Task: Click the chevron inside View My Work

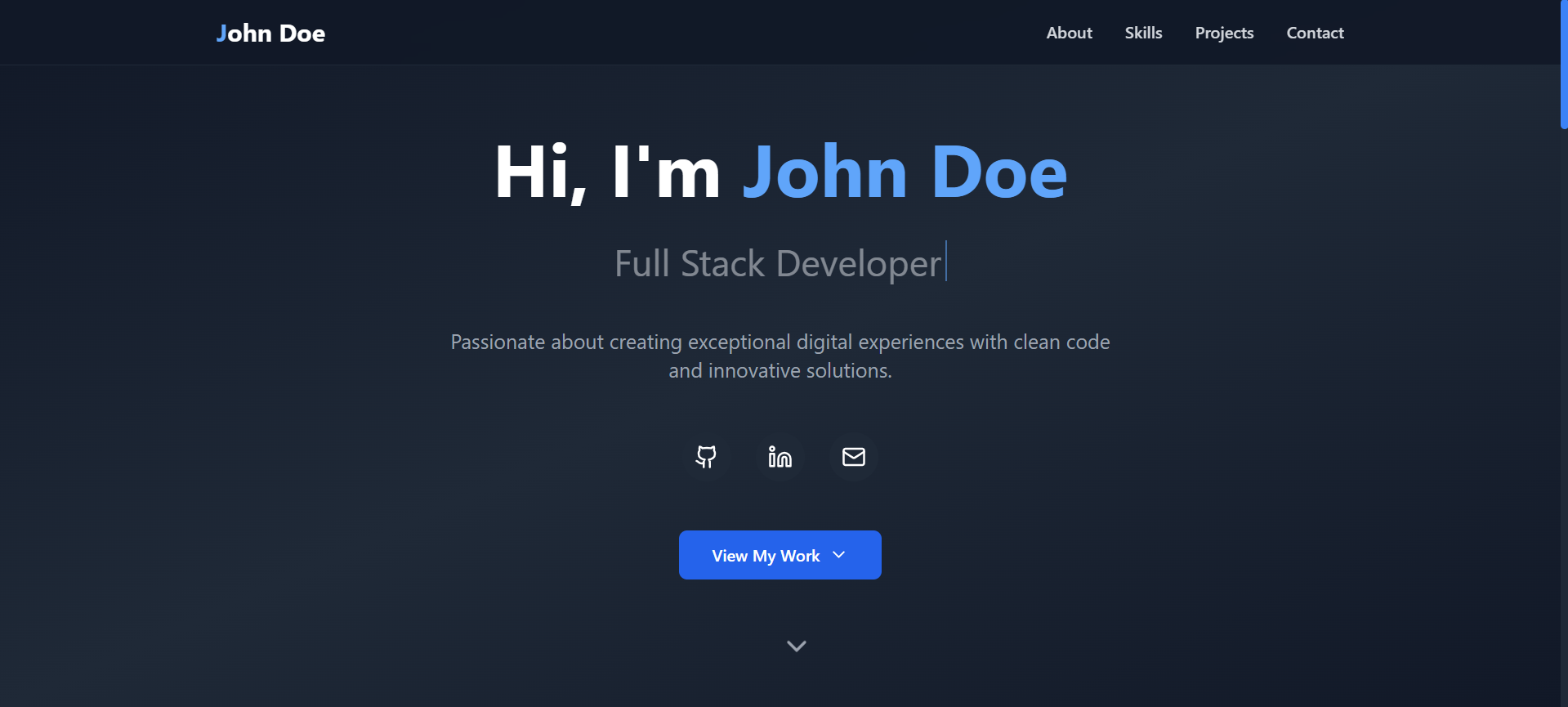Action: click(x=838, y=555)
